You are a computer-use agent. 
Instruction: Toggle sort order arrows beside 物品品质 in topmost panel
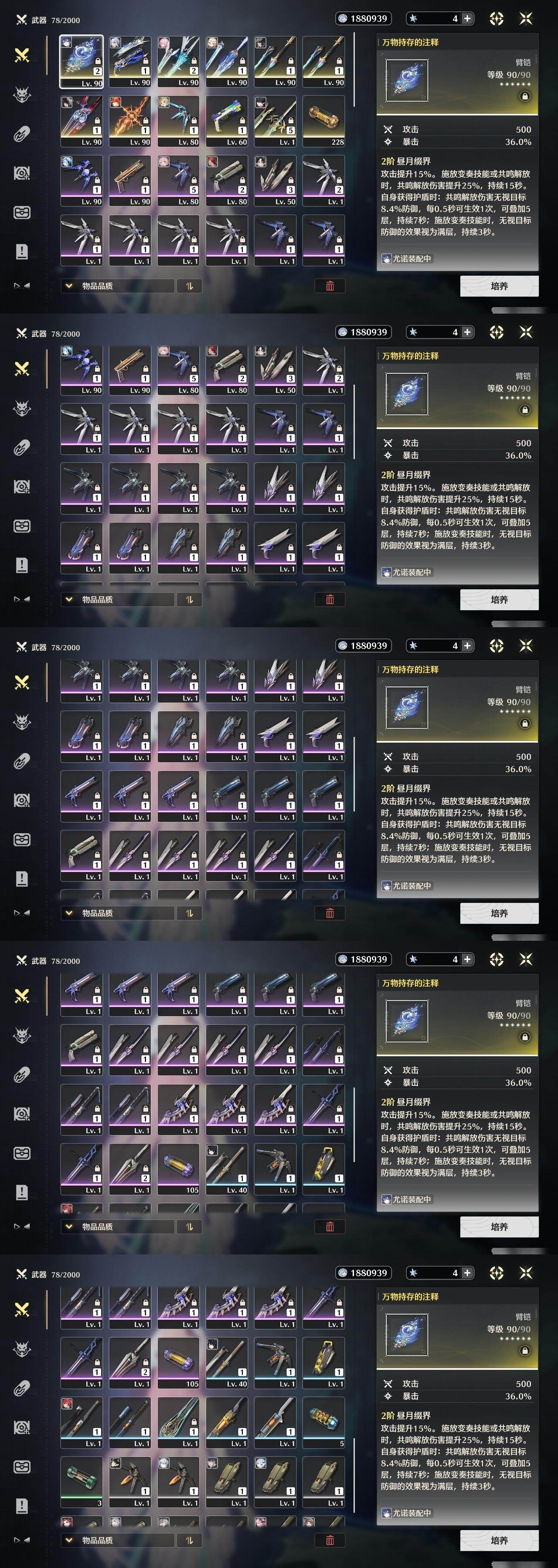(x=190, y=285)
